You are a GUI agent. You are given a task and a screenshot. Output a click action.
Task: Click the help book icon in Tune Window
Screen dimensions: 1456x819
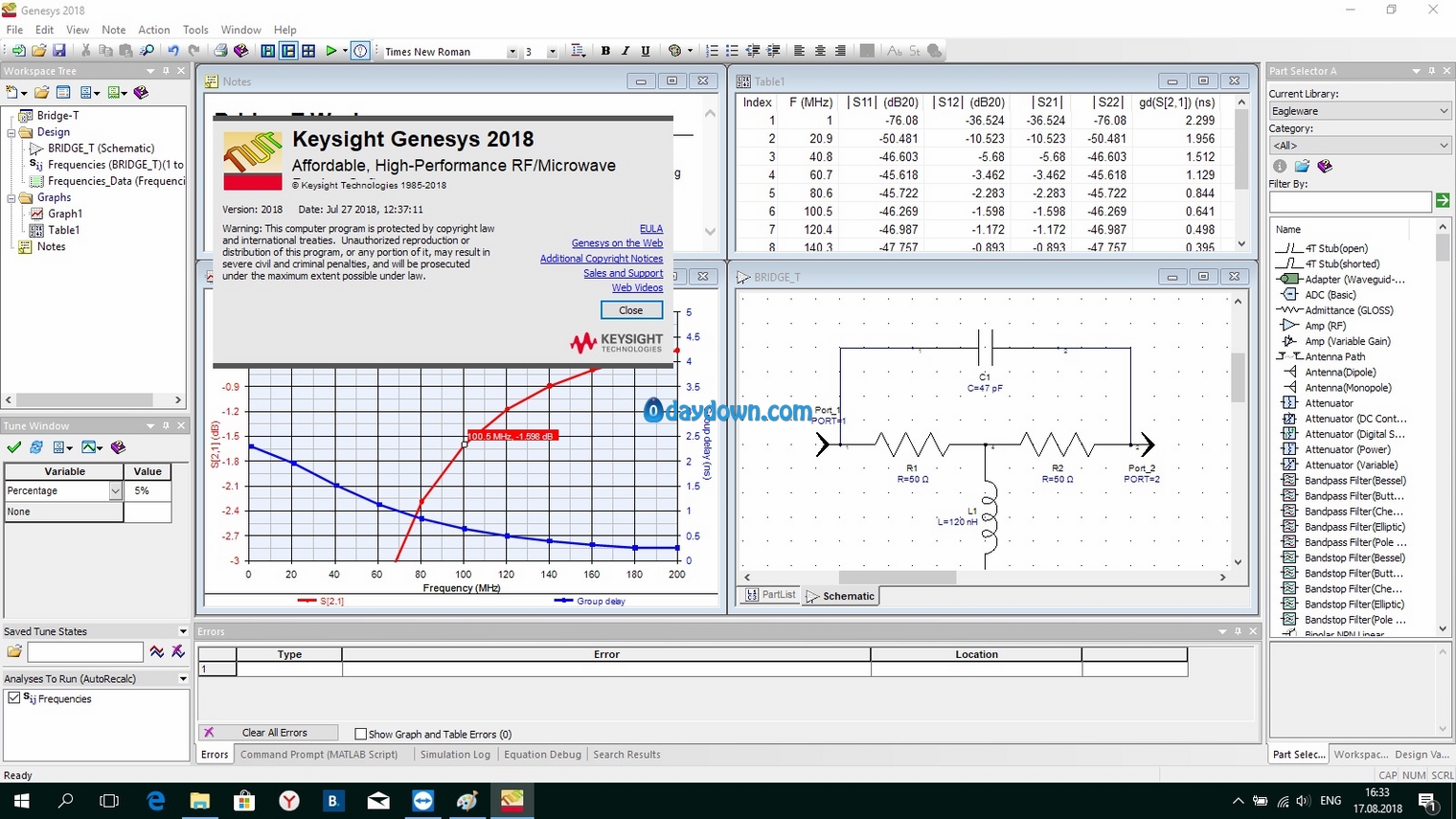119,447
